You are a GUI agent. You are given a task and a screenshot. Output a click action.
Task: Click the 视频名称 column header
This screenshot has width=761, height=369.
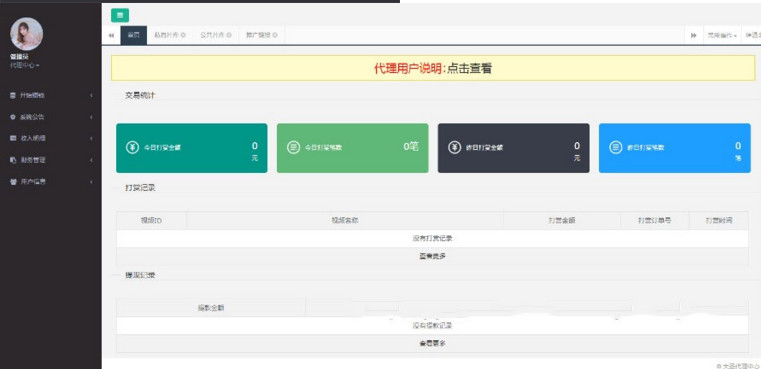click(x=345, y=220)
